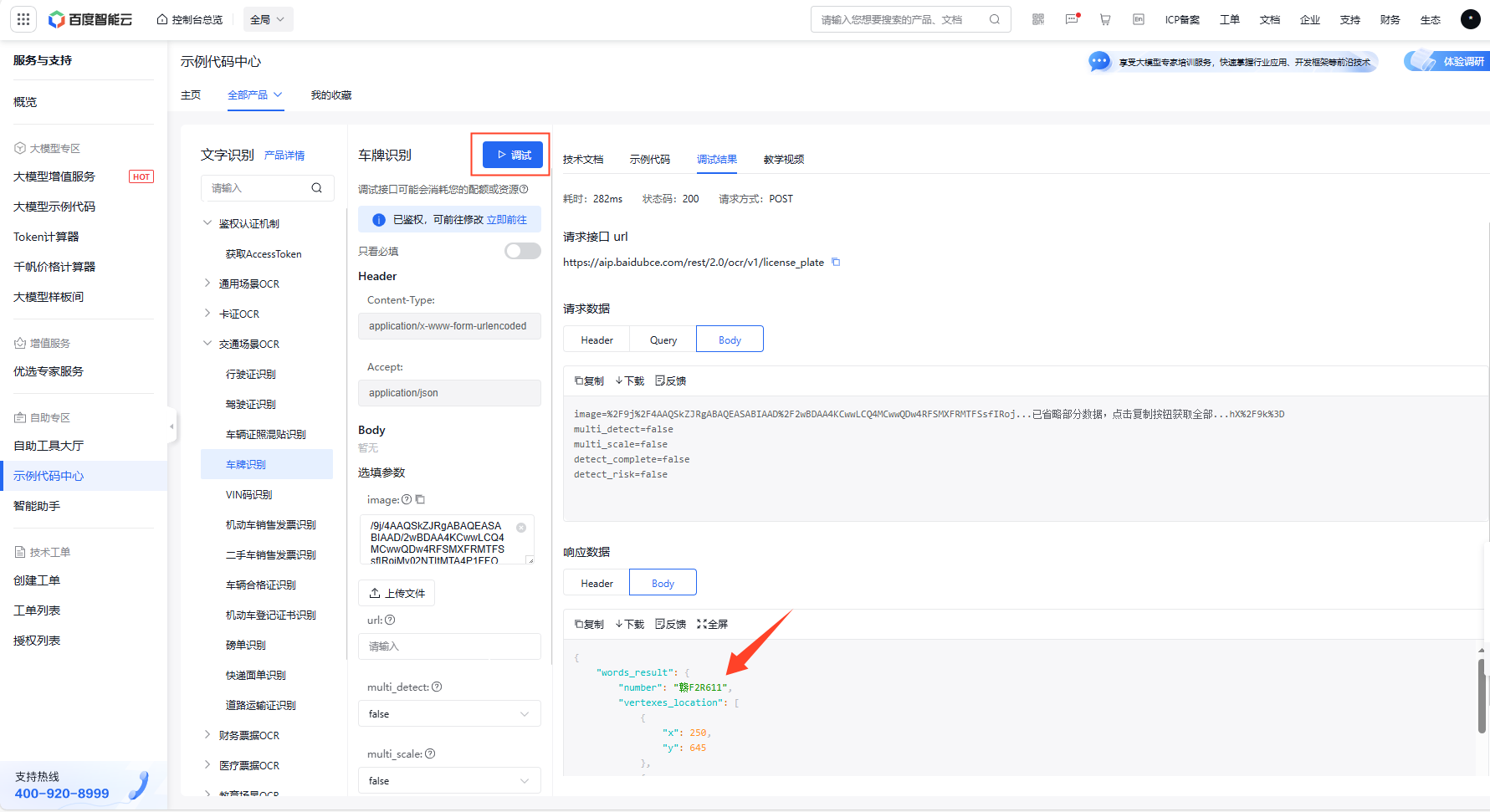Select 获取AccessToken in the tree
This screenshot has height=812, width=1490.
coord(264,253)
